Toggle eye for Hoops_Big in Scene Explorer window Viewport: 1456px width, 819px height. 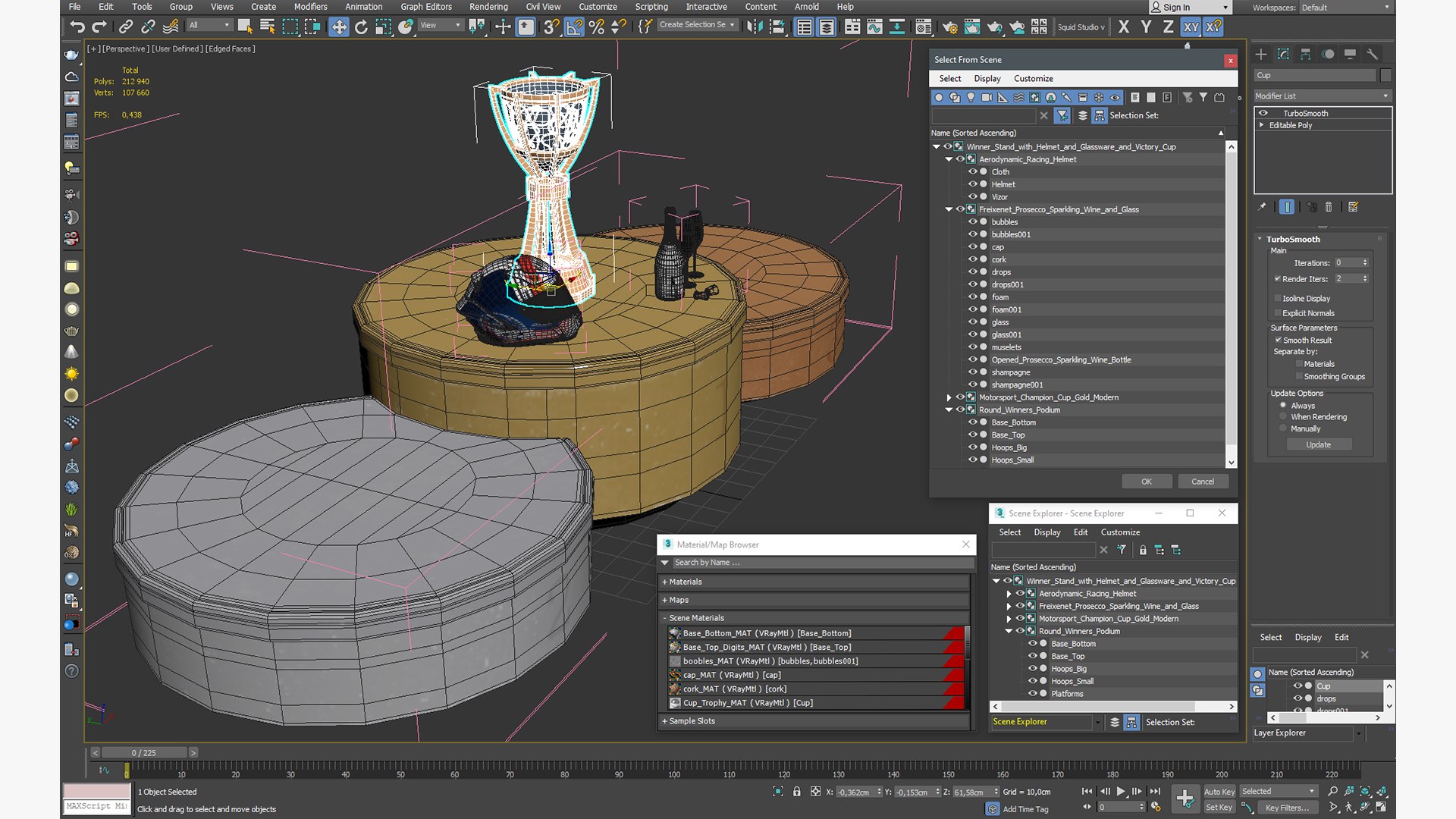pos(1032,668)
